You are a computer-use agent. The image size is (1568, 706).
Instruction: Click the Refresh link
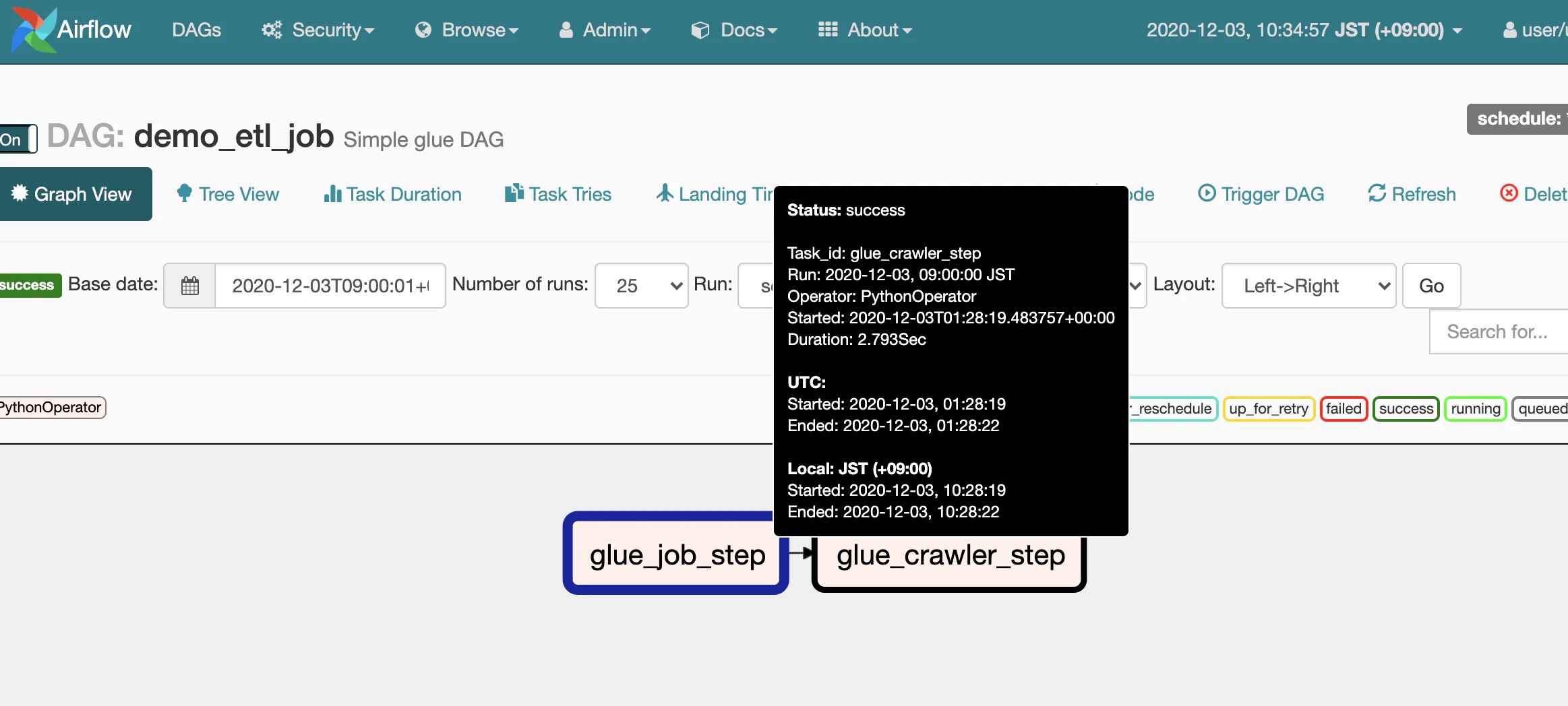click(1412, 194)
